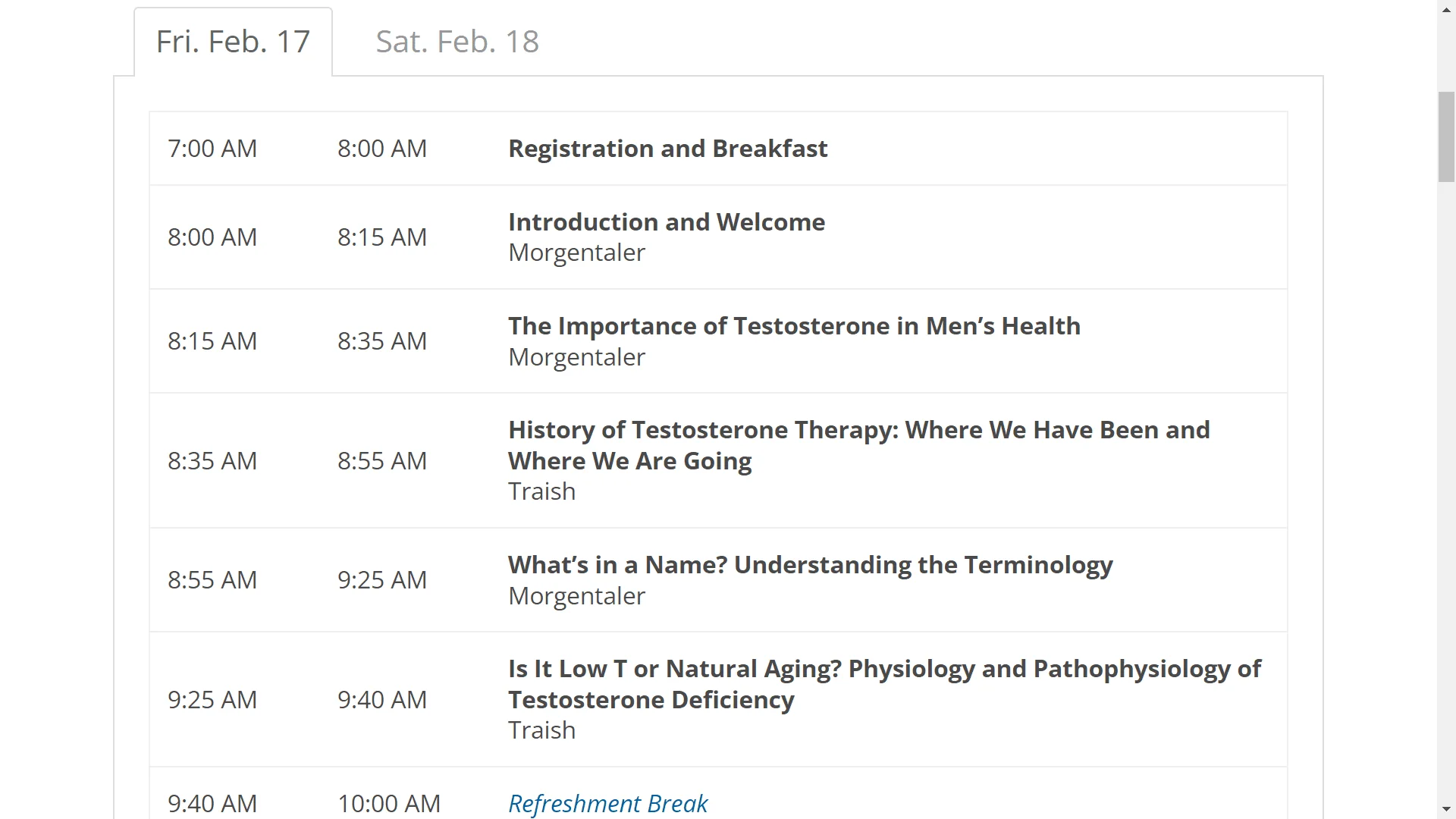The width and height of the screenshot is (1456, 819).
Task: Click the vertical scrollbar thumb
Action: pyautogui.click(x=1446, y=136)
